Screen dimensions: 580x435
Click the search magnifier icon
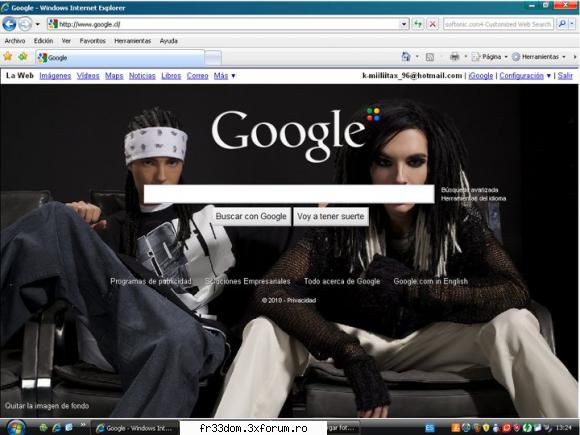tap(562, 24)
